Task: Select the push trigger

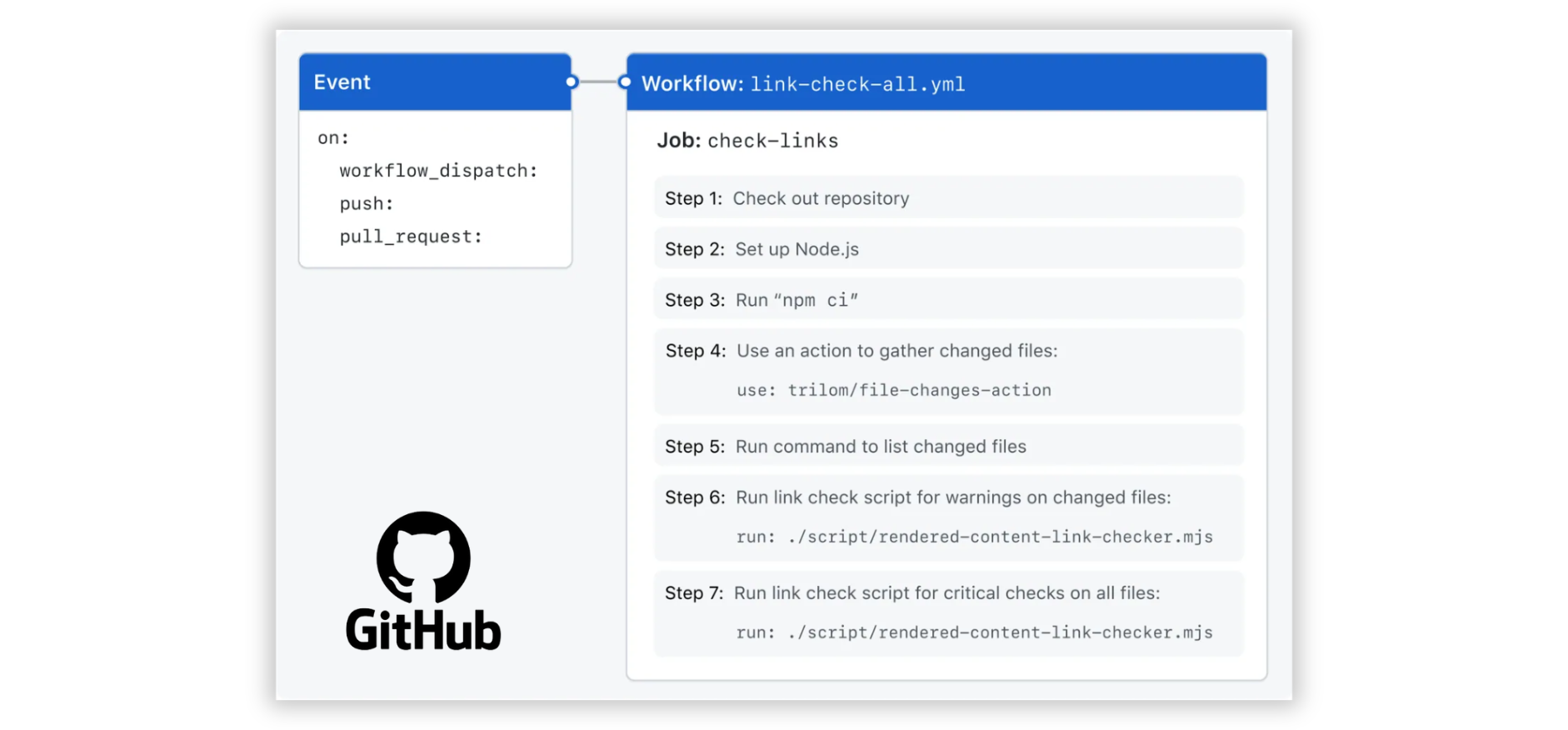Action: [x=367, y=204]
